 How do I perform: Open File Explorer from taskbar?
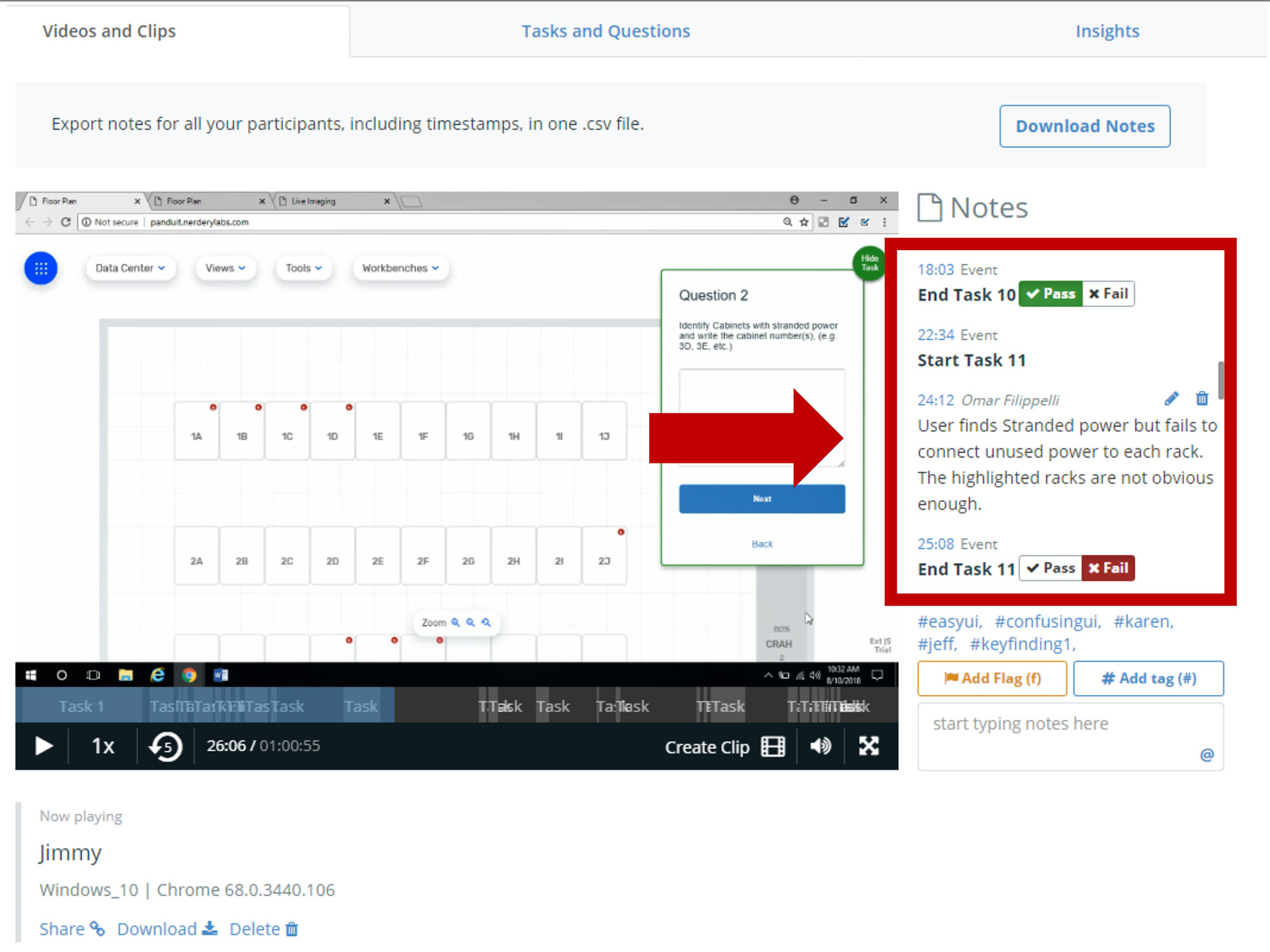click(x=126, y=675)
